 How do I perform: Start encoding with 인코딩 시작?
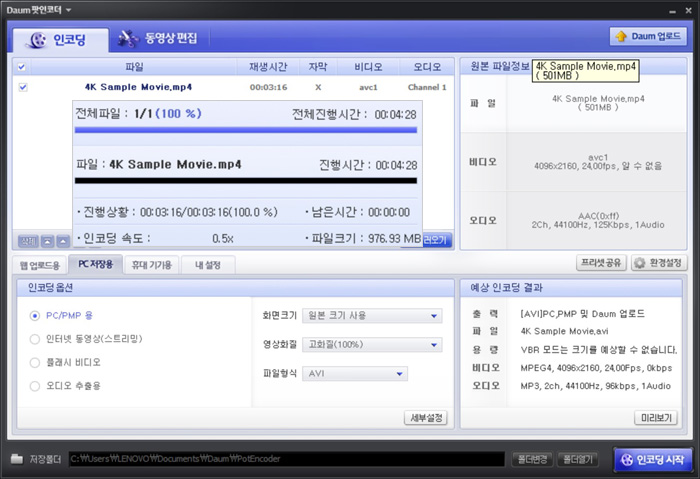pos(652,459)
